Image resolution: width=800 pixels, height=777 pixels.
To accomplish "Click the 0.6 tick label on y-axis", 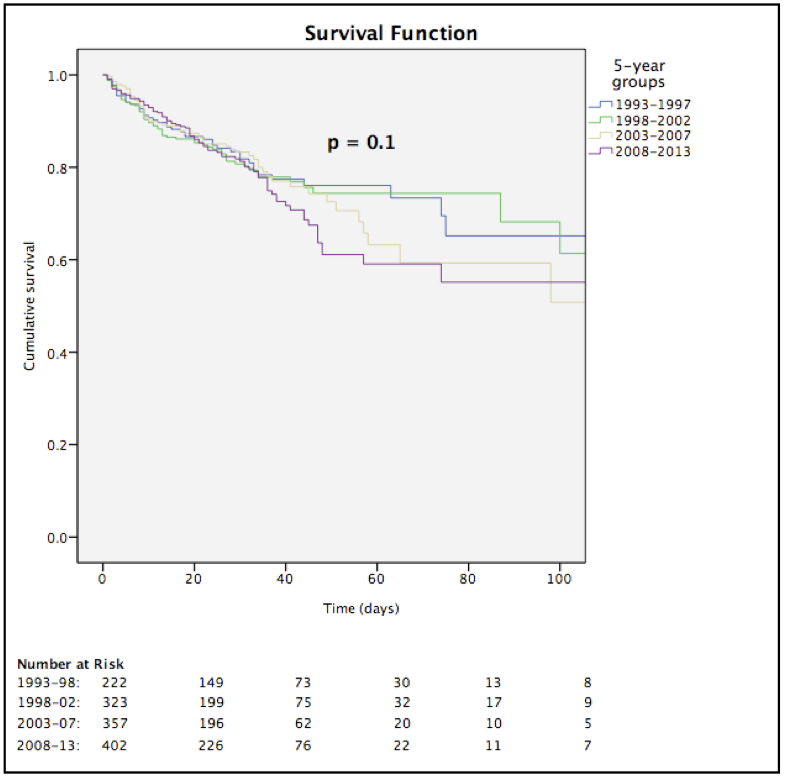I will [x=60, y=260].
